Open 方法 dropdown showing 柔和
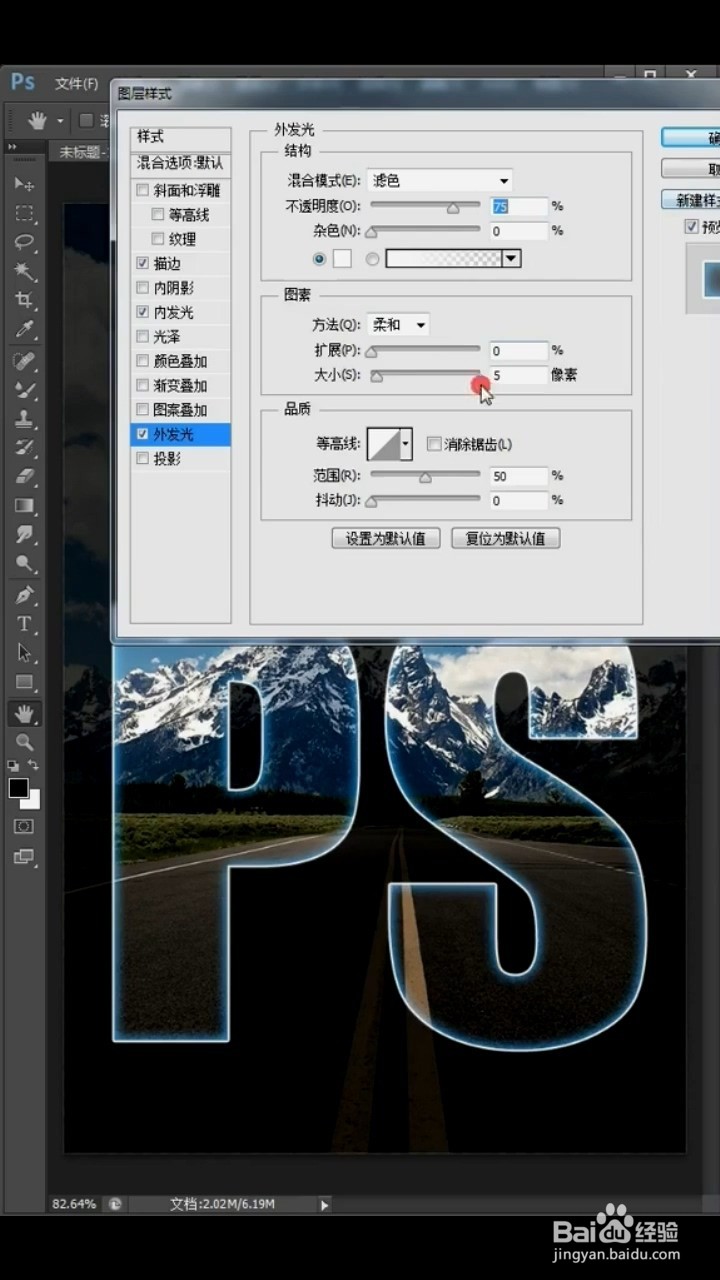The width and height of the screenshot is (720, 1280). 398,325
